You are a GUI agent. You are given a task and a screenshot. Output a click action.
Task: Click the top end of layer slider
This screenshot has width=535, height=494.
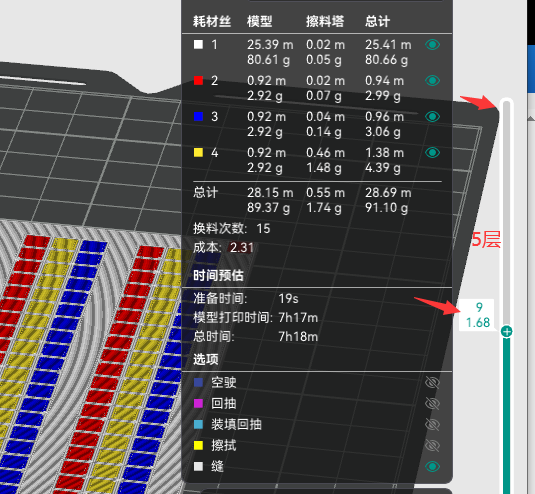(x=507, y=101)
